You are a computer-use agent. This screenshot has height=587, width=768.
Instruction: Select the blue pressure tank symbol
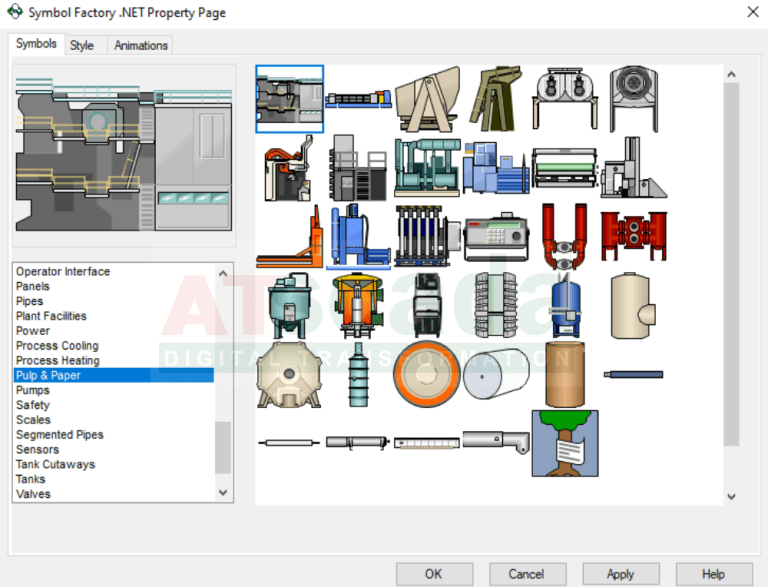pyautogui.click(x=566, y=306)
